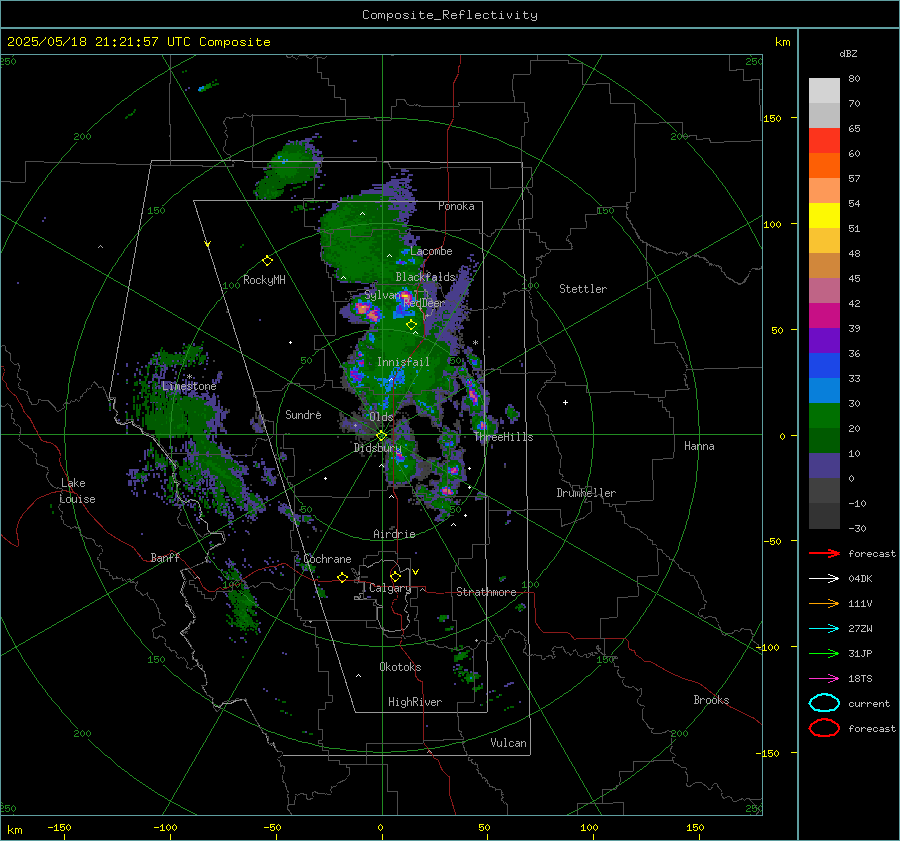Click the red swatch in dBZ scale
Viewport: 900px width, 841px height.
[824, 141]
